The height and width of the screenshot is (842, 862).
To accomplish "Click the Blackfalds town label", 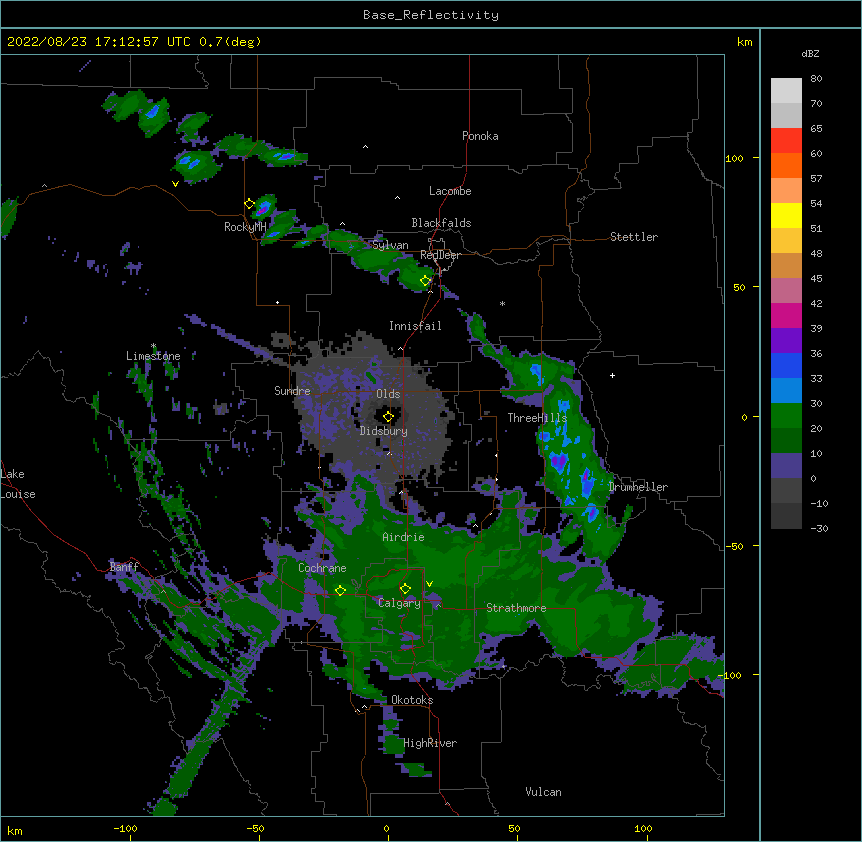I will click(441, 223).
